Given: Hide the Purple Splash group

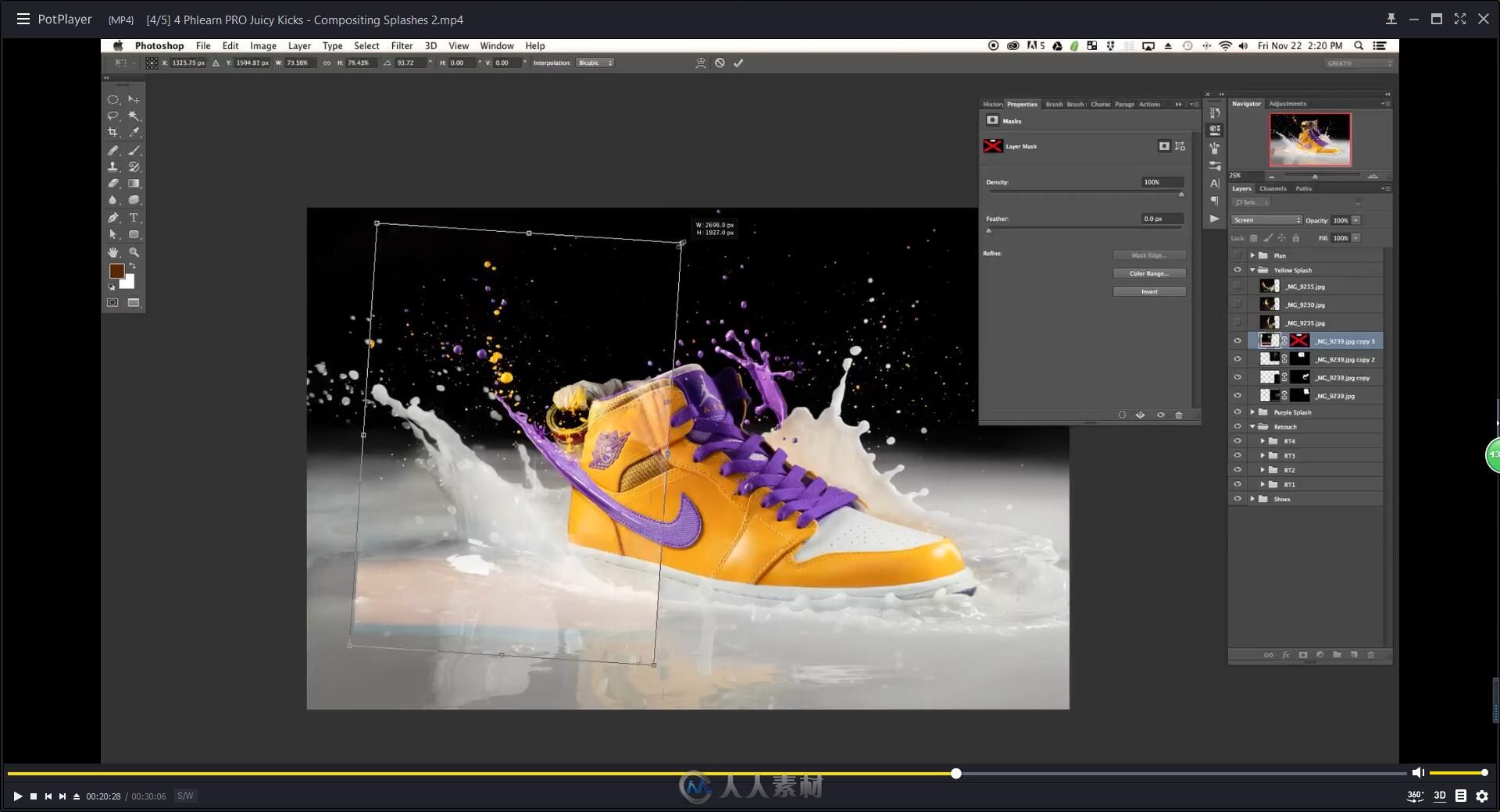Looking at the screenshot, I should (1237, 412).
